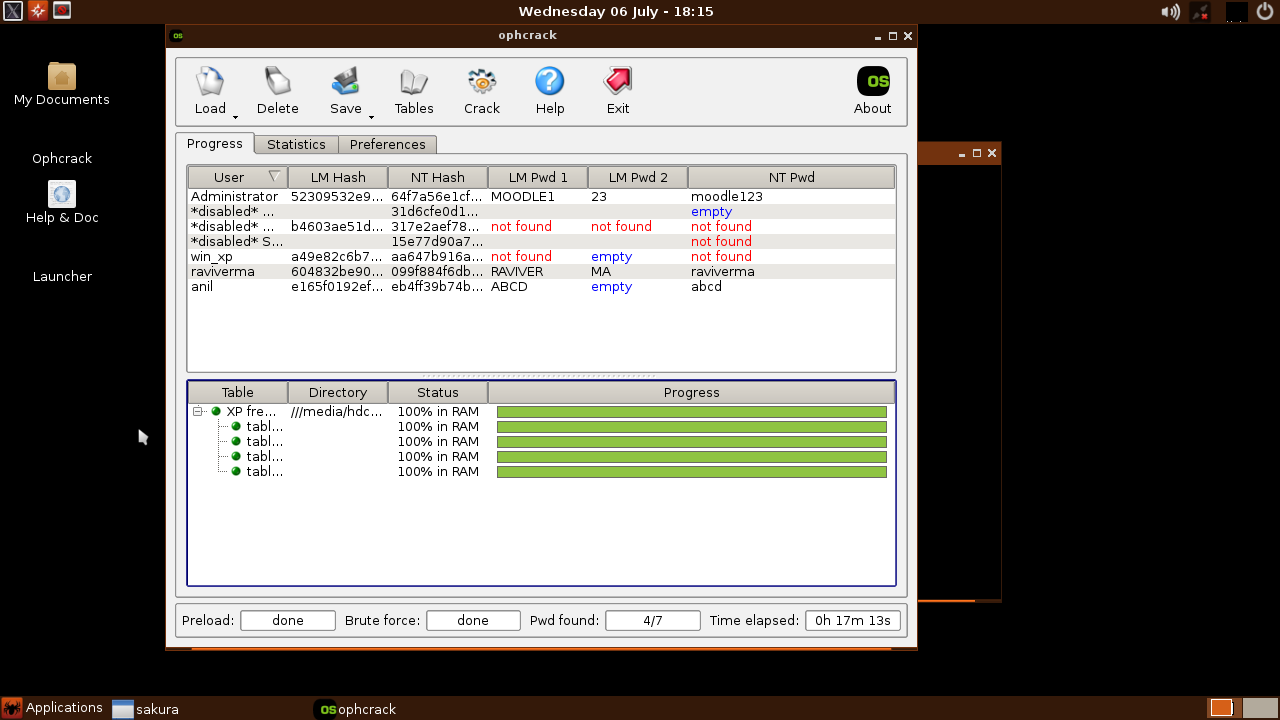Select the XP free table row
Image resolution: width=1280 pixels, height=720 pixels.
click(541, 412)
